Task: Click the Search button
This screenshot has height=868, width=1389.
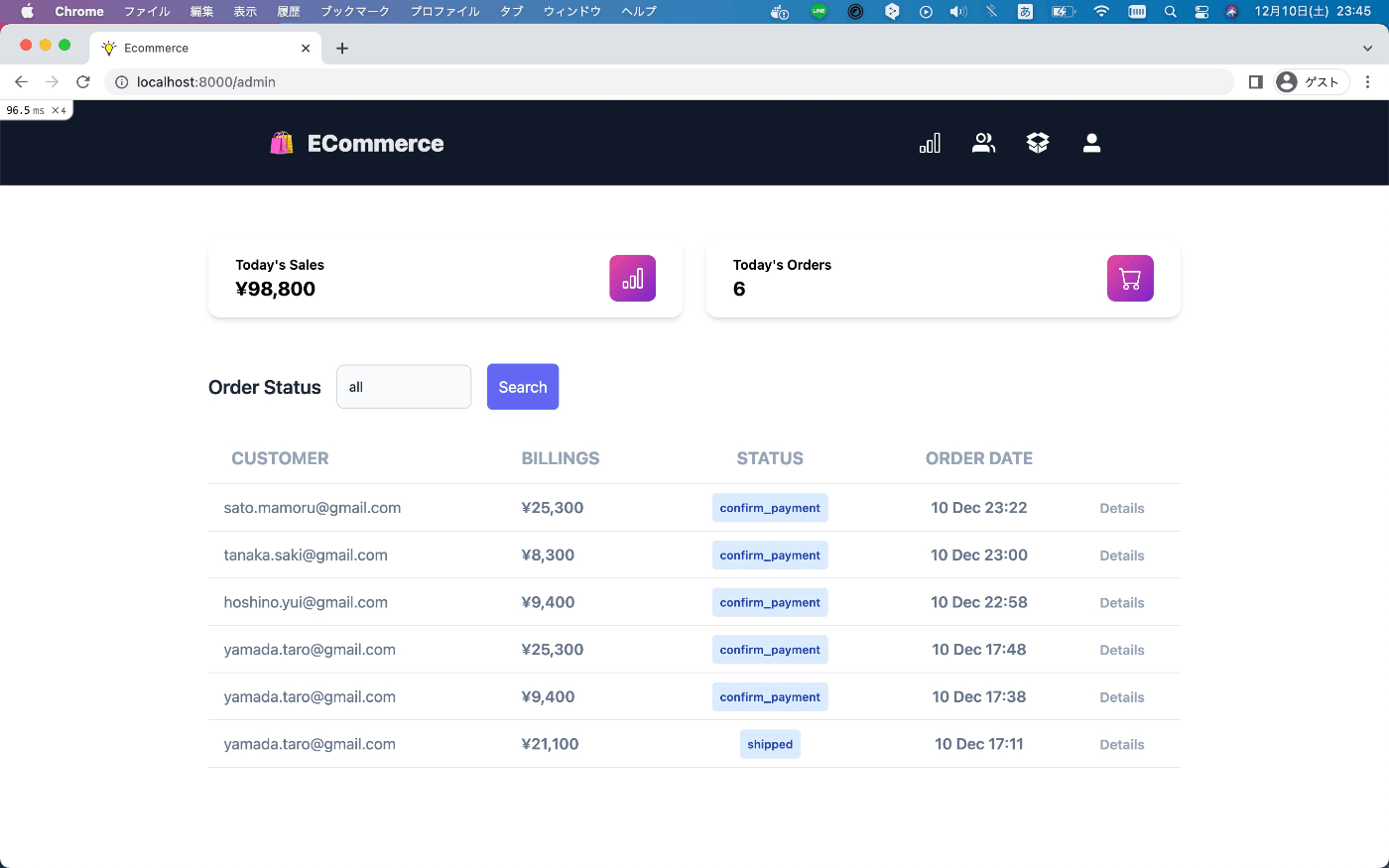Action: coord(522,387)
